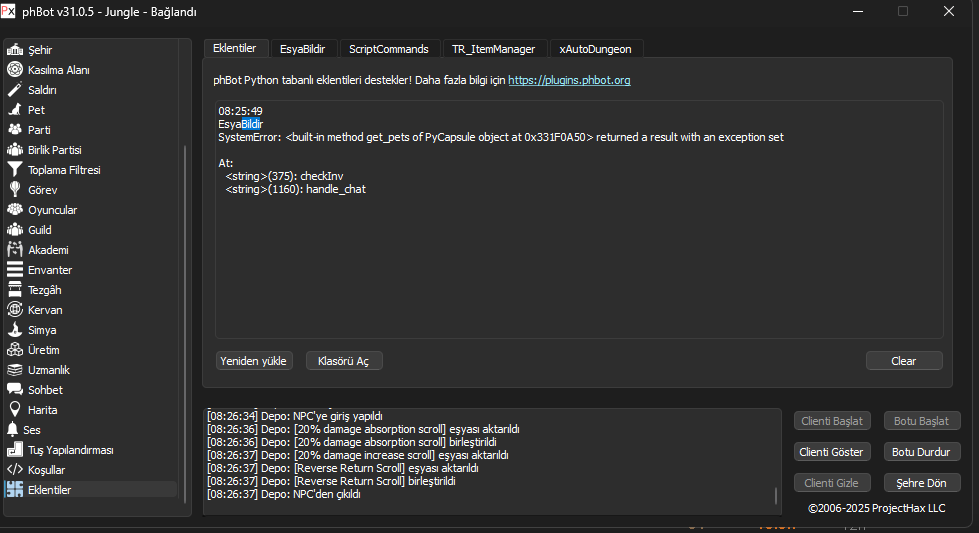This screenshot has width=979, height=533.
Task: Click the Koşullar code icon
Action: click(x=15, y=470)
